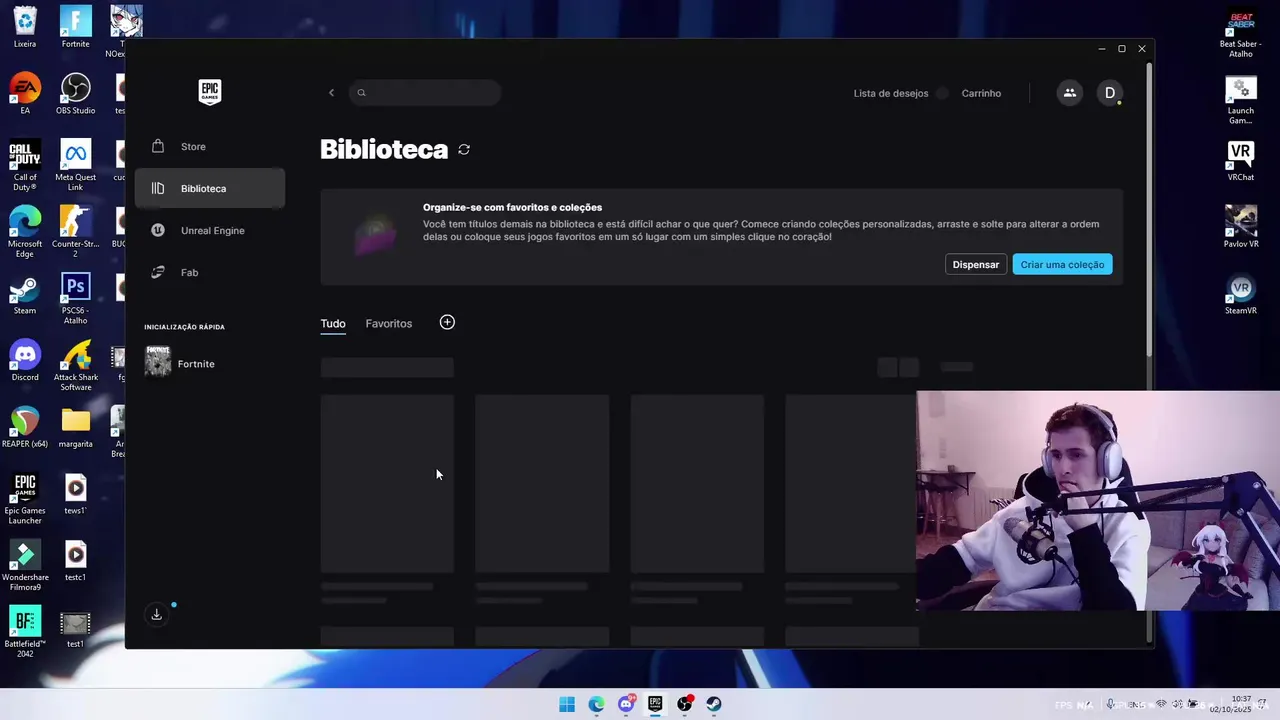Screen dimensions: 1280x720
Task: Open the friends list icon
Action: coord(1069,93)
